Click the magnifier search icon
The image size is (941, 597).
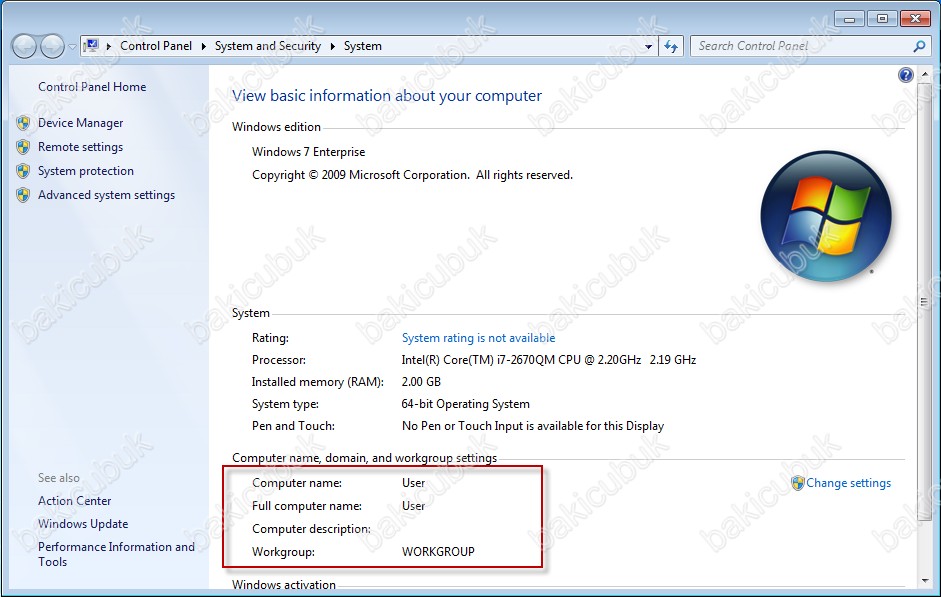click(919, 46)
